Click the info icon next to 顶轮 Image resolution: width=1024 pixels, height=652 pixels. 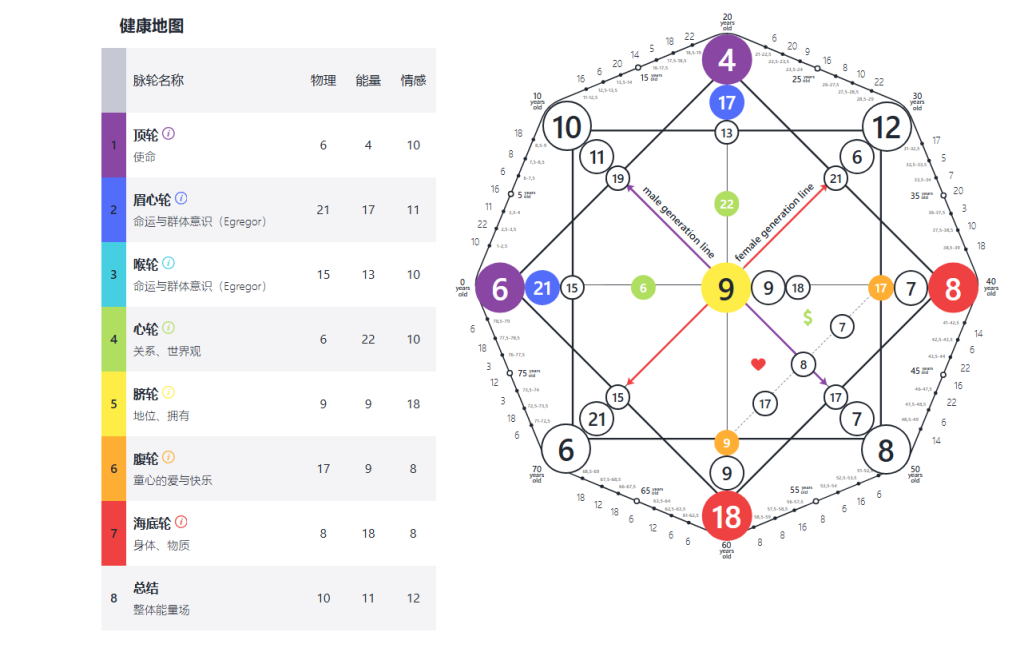169,134
